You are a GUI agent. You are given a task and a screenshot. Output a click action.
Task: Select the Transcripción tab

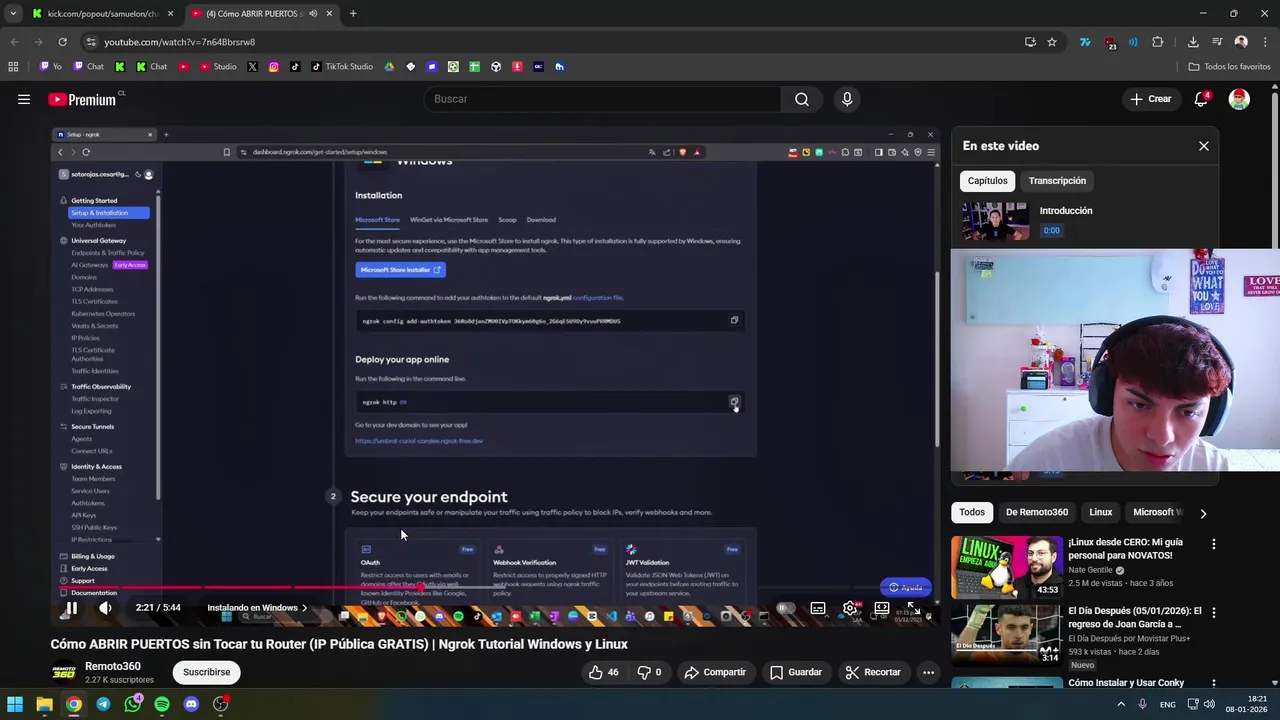pyautogui.click(x=1057, y=181)
